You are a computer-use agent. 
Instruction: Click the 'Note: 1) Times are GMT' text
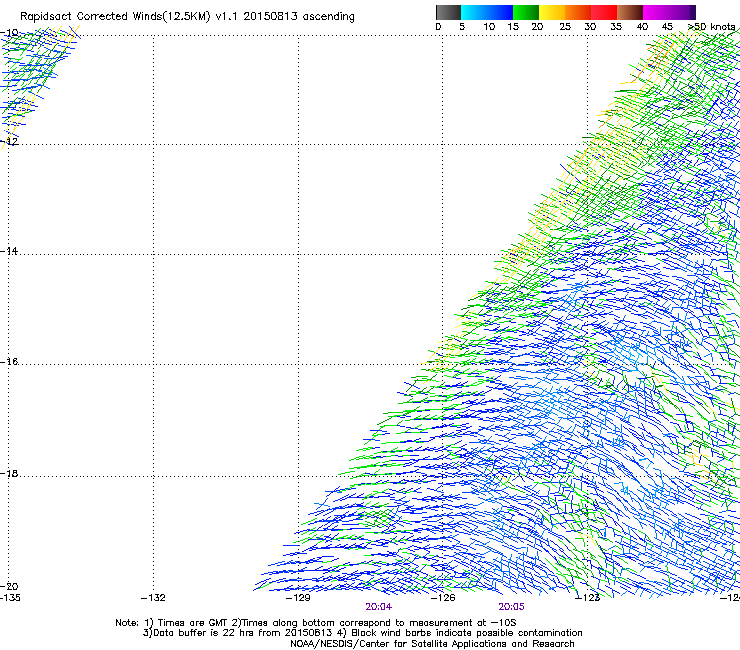click(173, 623)
